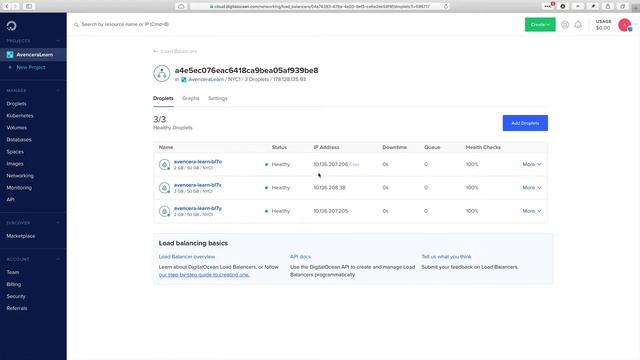Select the Droplets tab

point(163,98)
